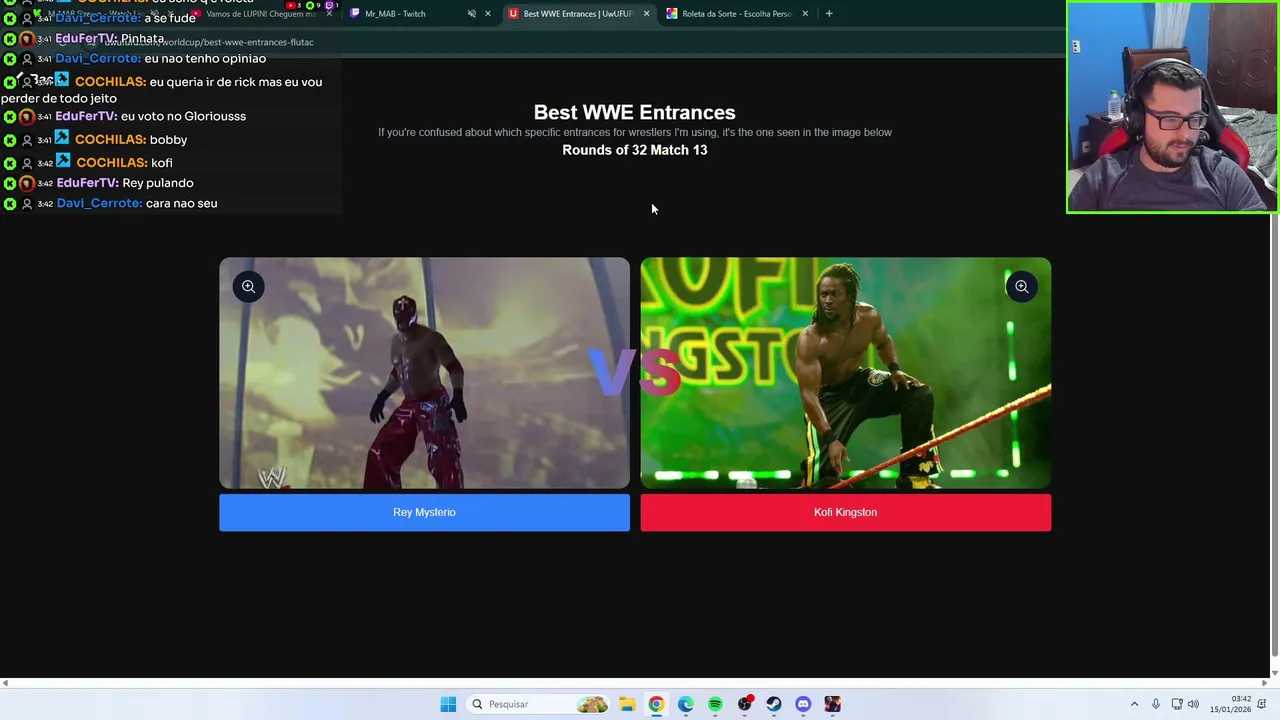Image resolution: width=1280 pixels, height=720 pixels.
Task: Open Microsoft Edge from taskbar
Action: tap(685, 704)
